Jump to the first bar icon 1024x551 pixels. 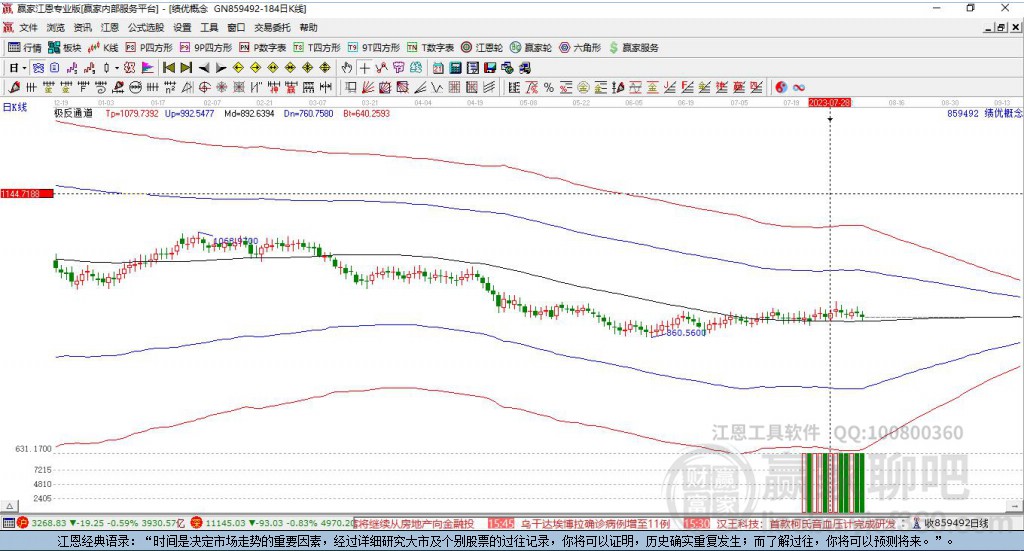(168, 68)
